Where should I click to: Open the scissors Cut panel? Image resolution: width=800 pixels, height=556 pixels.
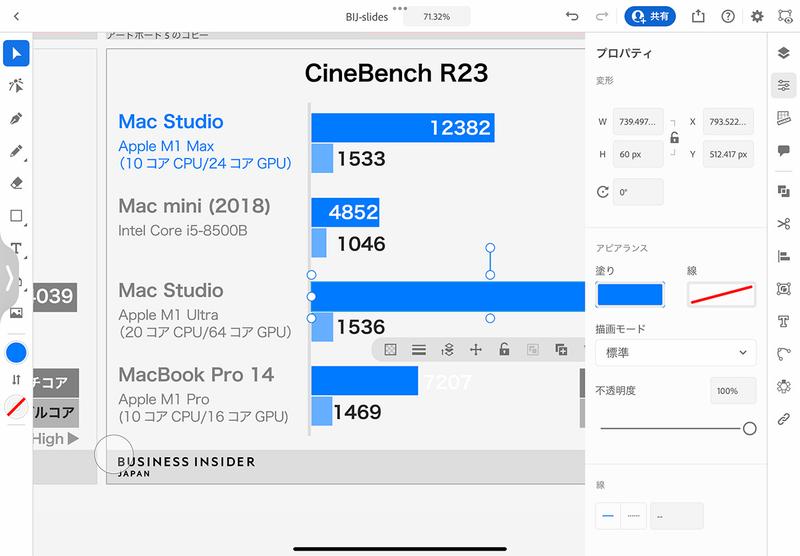(784, 223)
